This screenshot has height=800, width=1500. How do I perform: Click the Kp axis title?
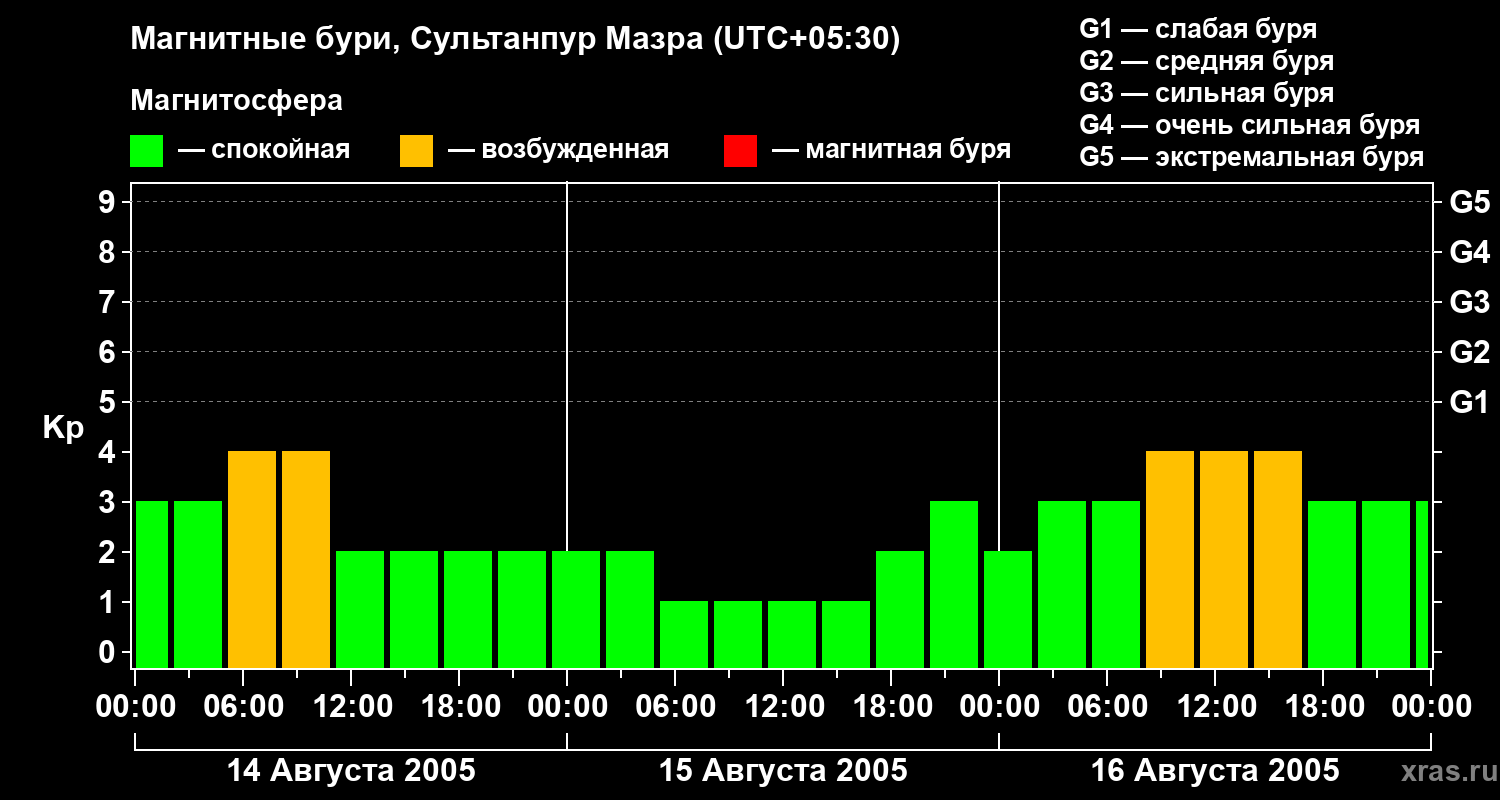[63, 428]
